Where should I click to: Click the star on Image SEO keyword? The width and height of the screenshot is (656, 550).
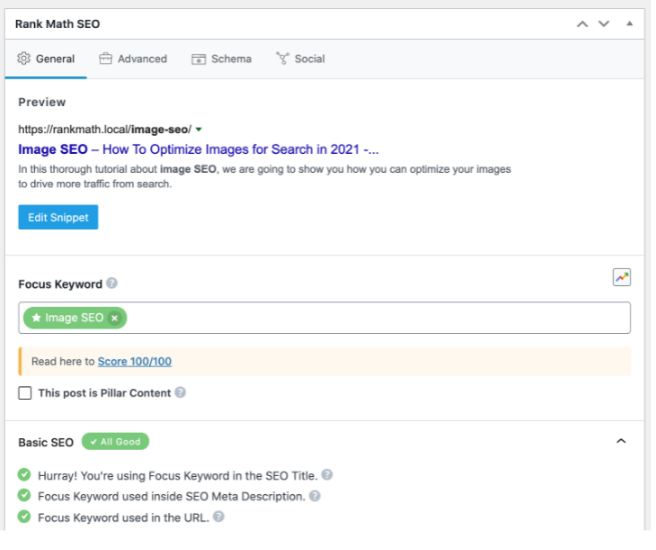point(36,317)
